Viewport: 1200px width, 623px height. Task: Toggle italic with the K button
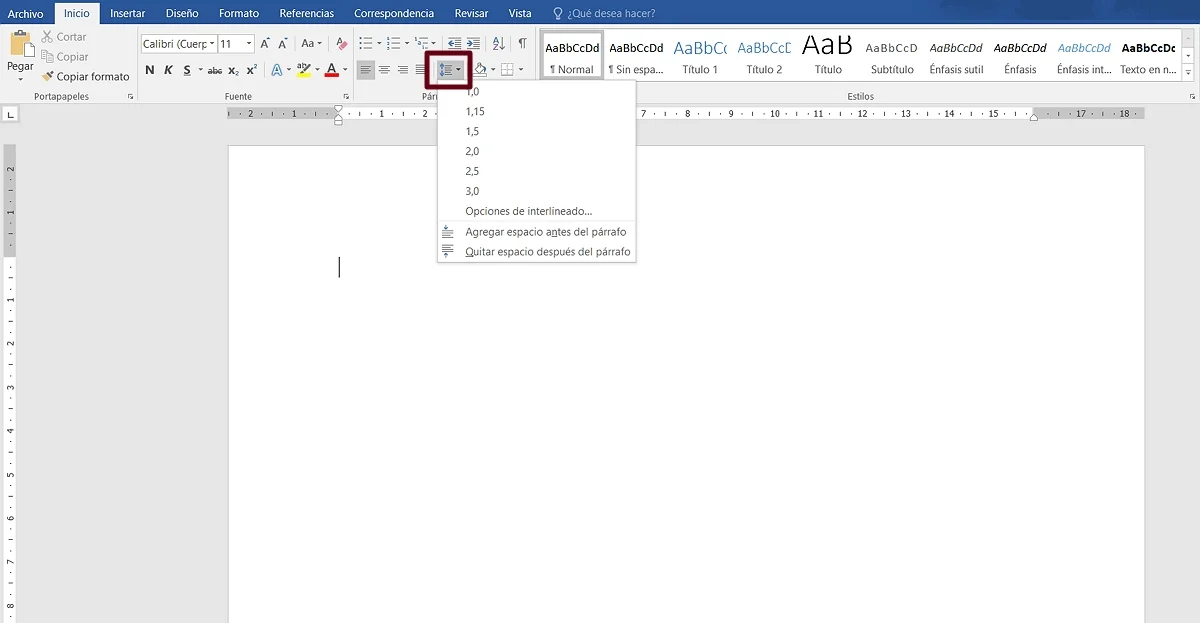pyautogui.click(x=169, y=70)
